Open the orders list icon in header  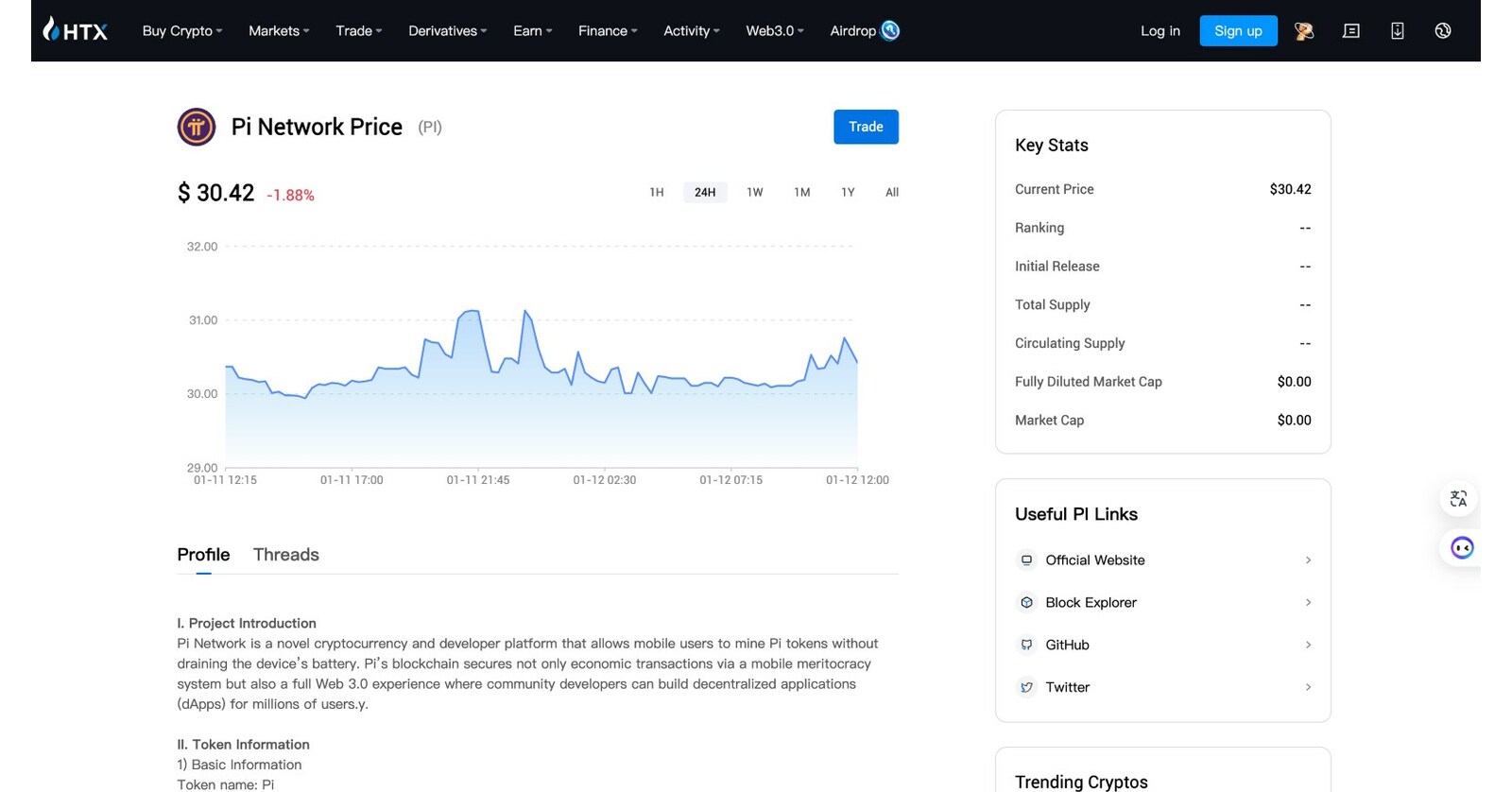point(1351,31)
